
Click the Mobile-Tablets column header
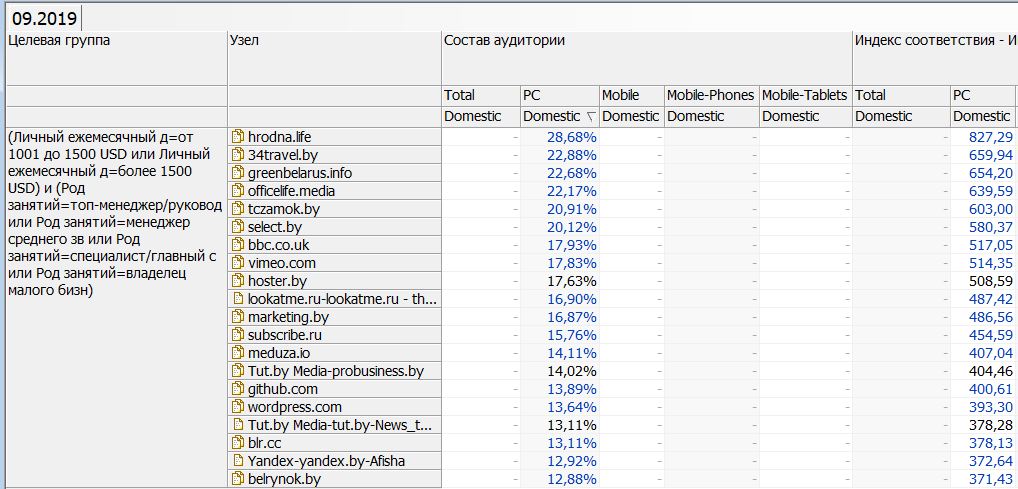[x=804, y=95]
